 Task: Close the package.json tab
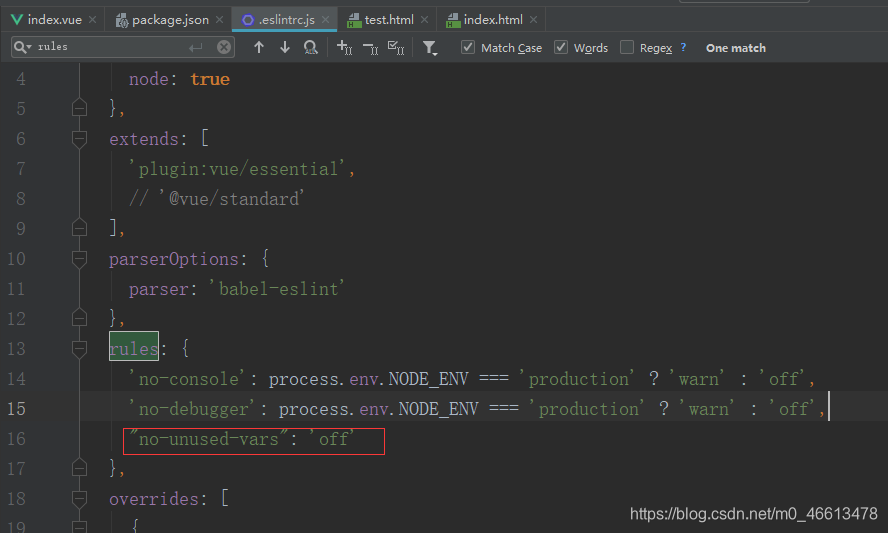click(x=219, y=20)
